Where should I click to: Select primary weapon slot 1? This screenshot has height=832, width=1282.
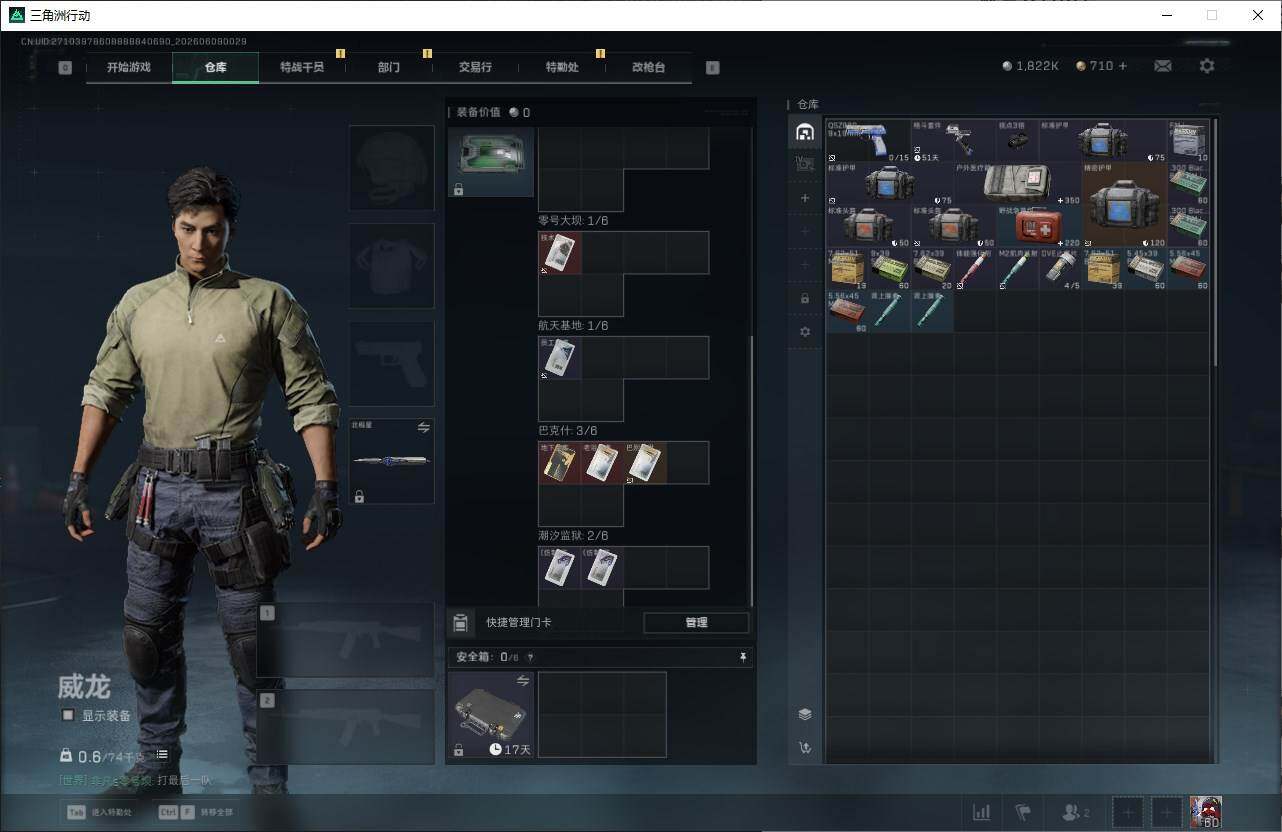coord(345,640)
